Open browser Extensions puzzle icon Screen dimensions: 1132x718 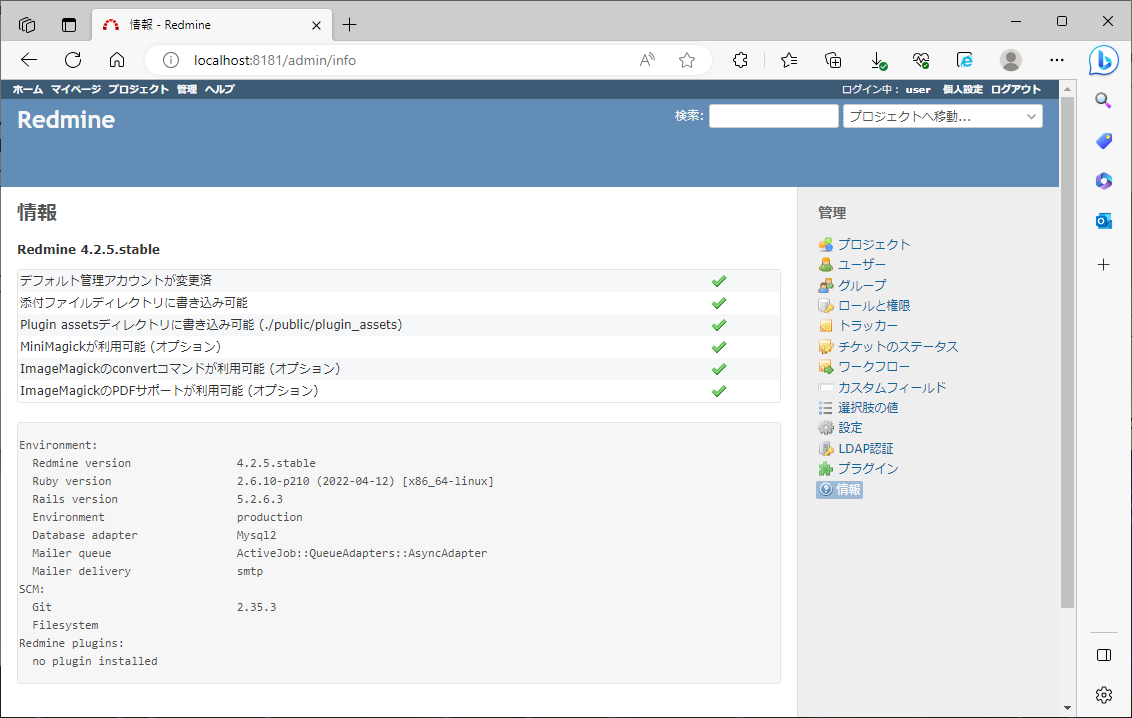coord(740,60)
